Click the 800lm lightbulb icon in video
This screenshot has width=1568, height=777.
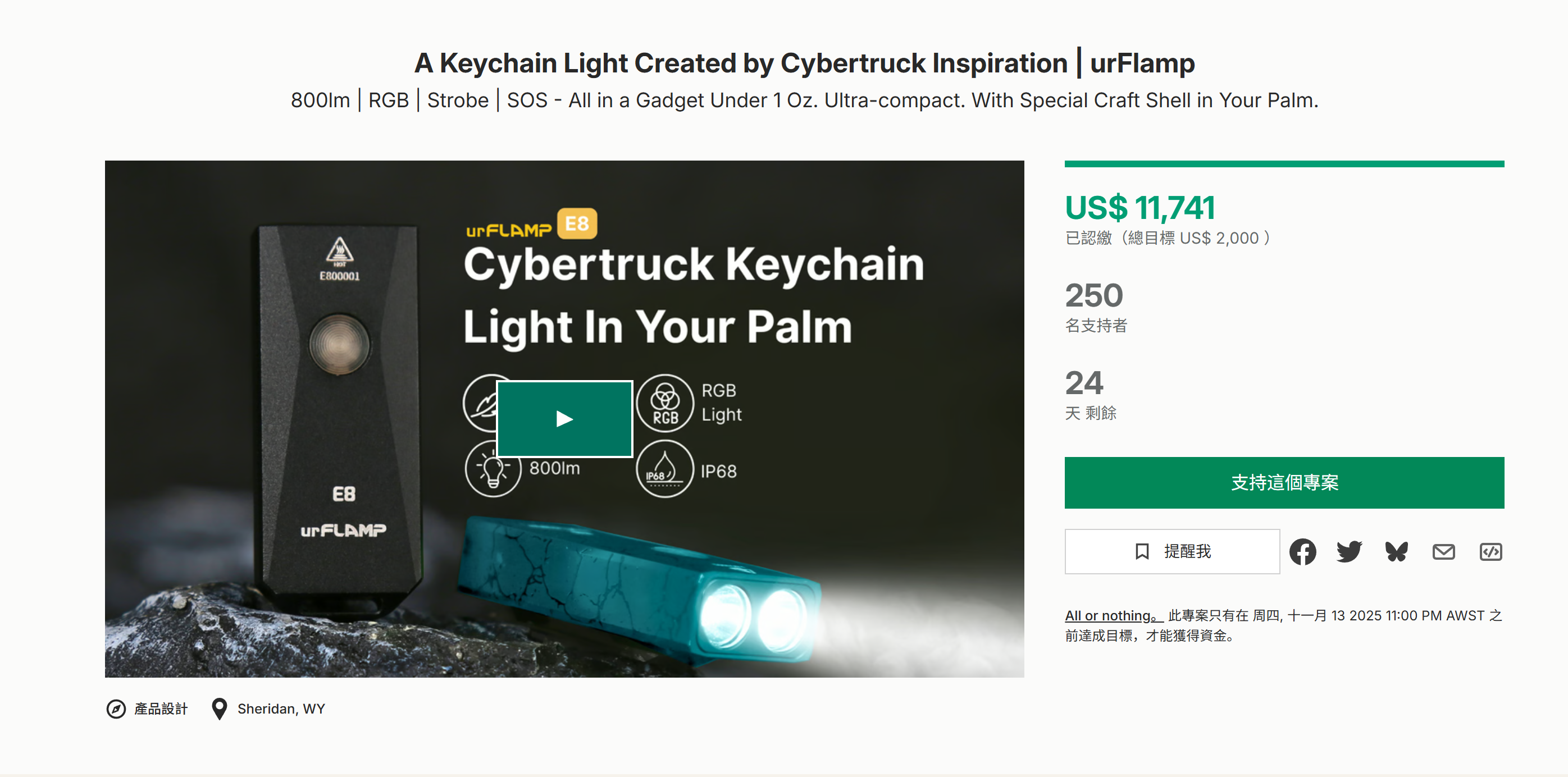click(x=493, y=469)
